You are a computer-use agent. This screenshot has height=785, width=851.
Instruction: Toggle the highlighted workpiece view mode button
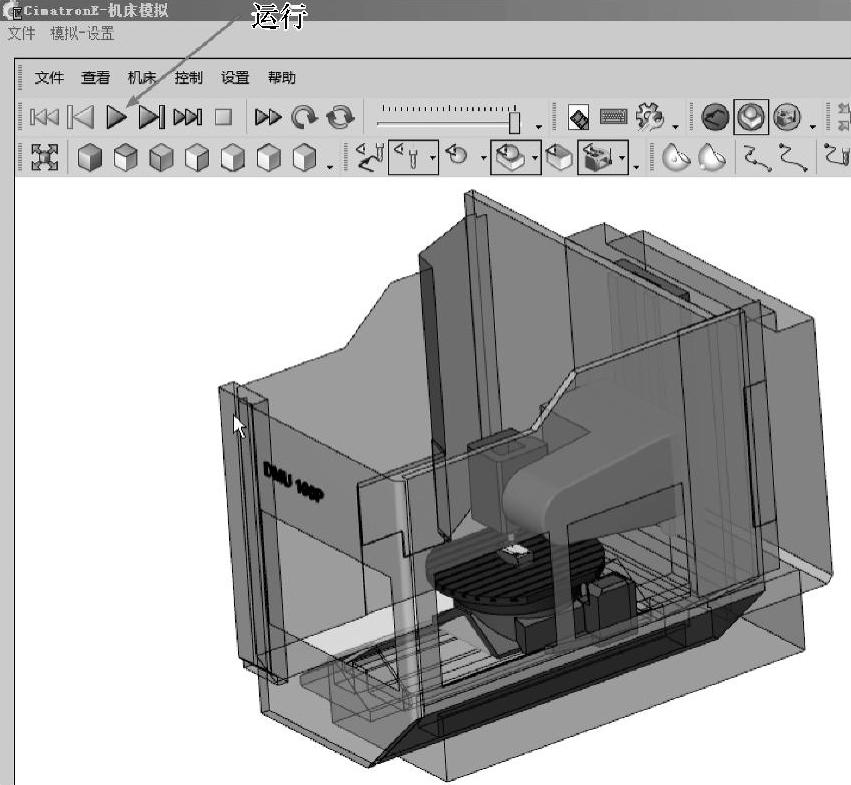[751, 117]
